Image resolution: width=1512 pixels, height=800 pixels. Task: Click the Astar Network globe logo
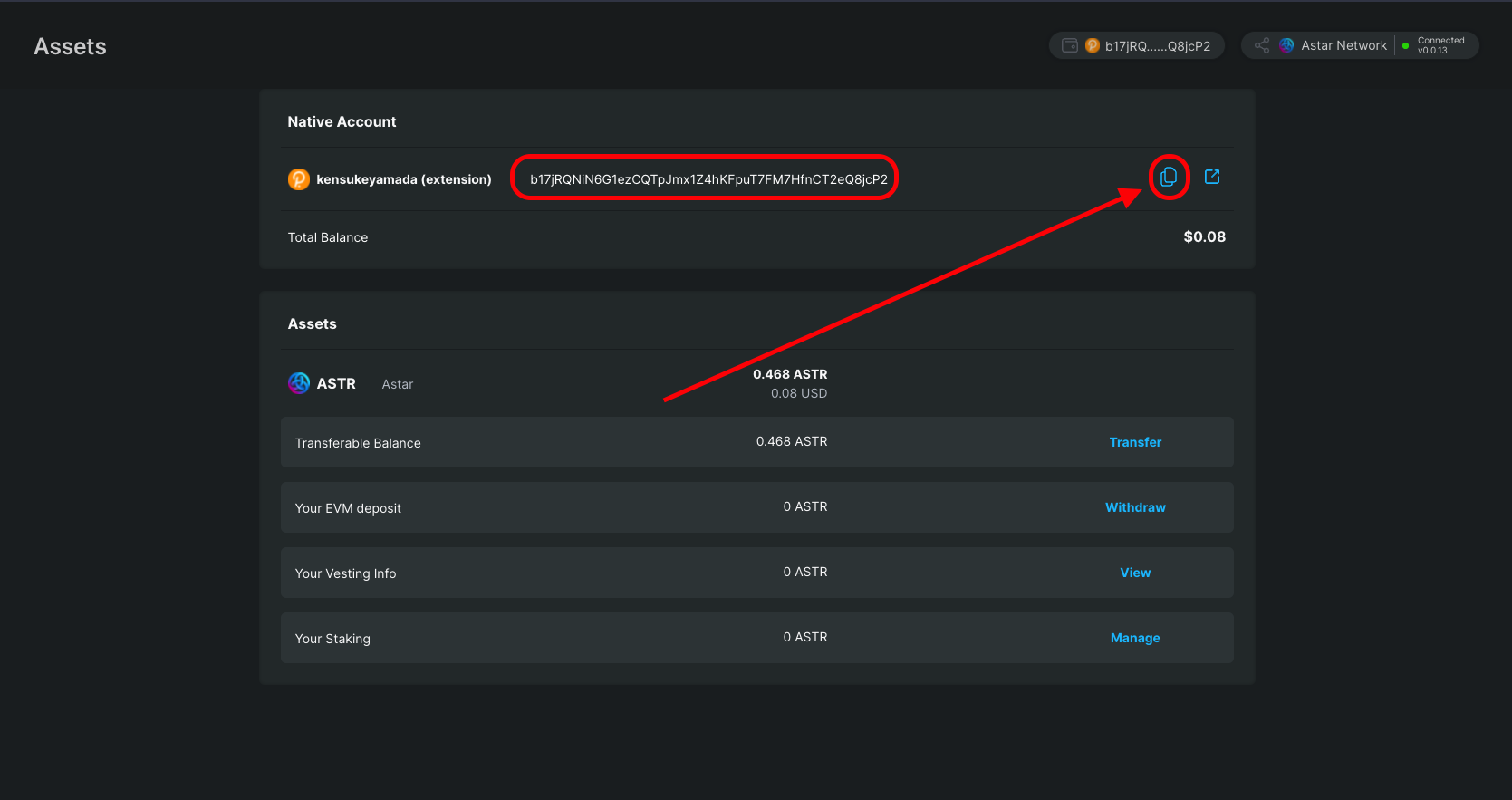[x=1286, y=45]
